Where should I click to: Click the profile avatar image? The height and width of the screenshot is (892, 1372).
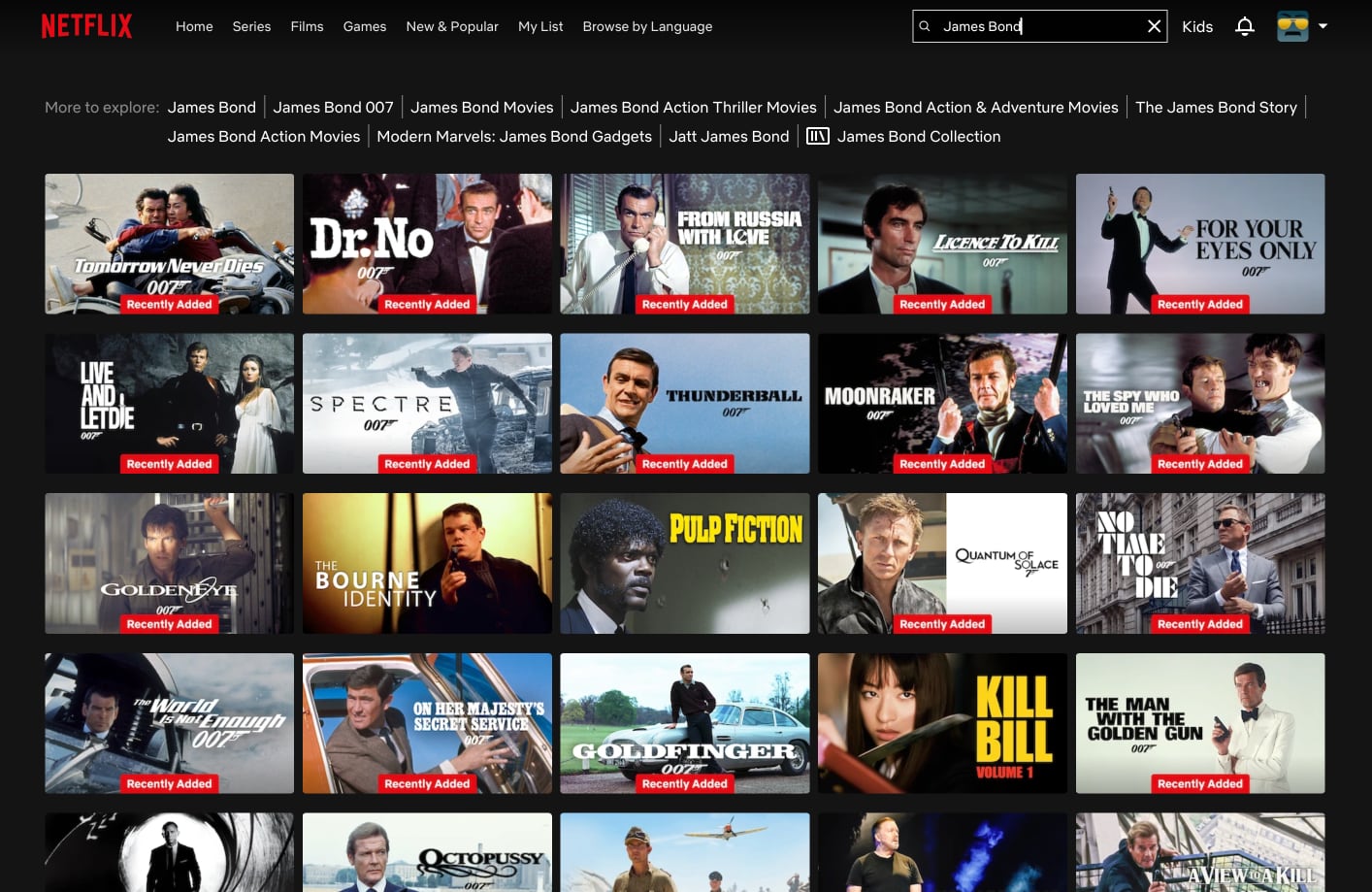click(x=1293, y=26)
